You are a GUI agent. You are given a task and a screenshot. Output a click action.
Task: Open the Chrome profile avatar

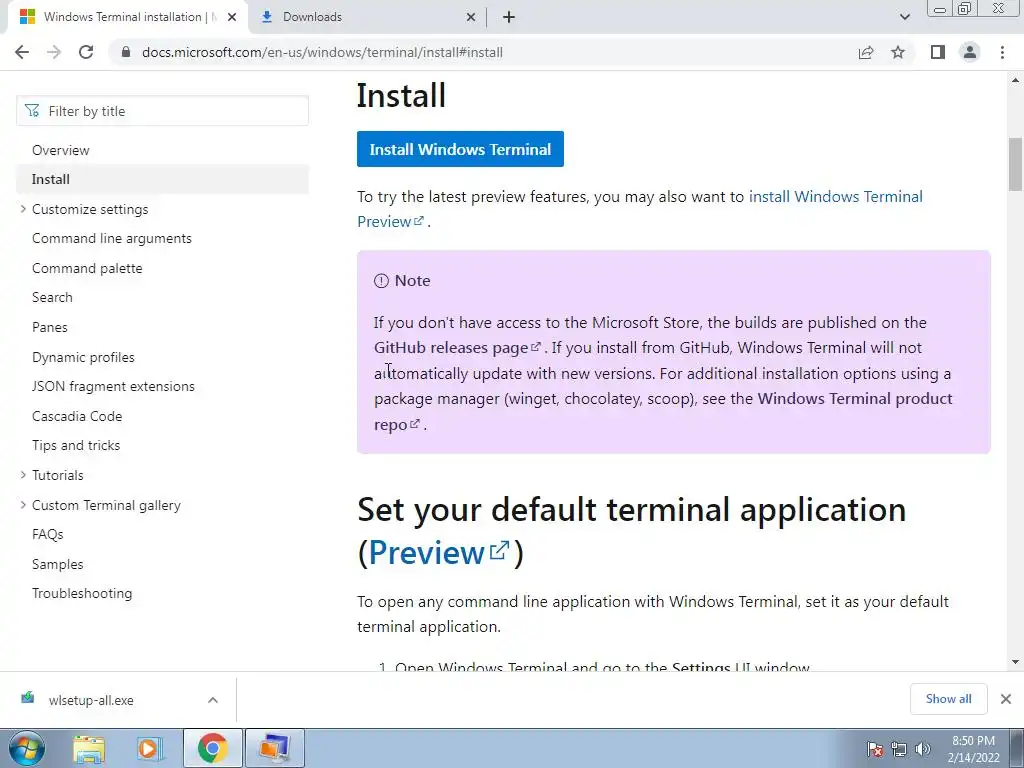[x=970, y=52]
